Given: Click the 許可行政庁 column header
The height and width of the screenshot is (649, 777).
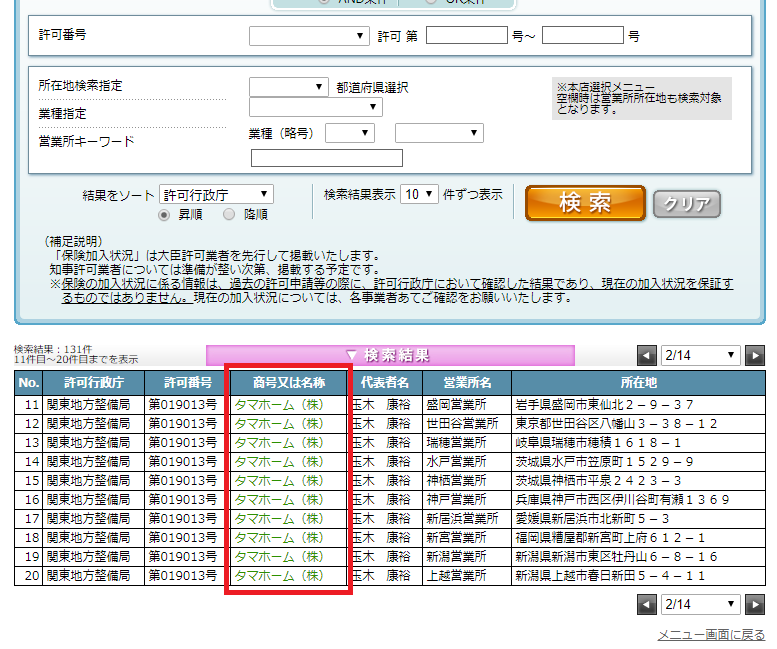Looking at the screenshot, I should (94, 382).
